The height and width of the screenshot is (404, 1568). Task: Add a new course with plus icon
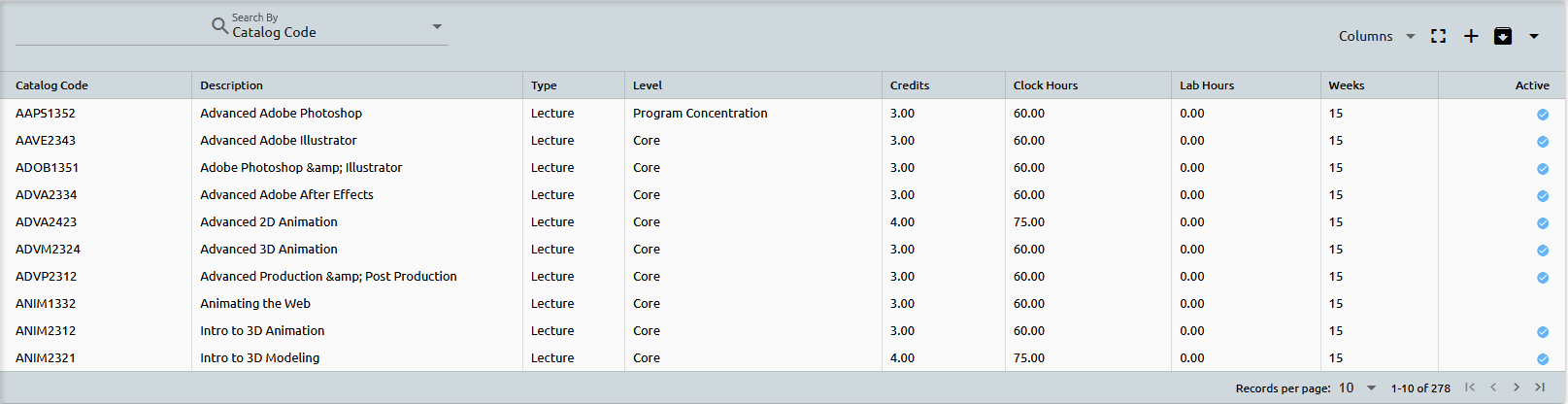pos(1471,36)
